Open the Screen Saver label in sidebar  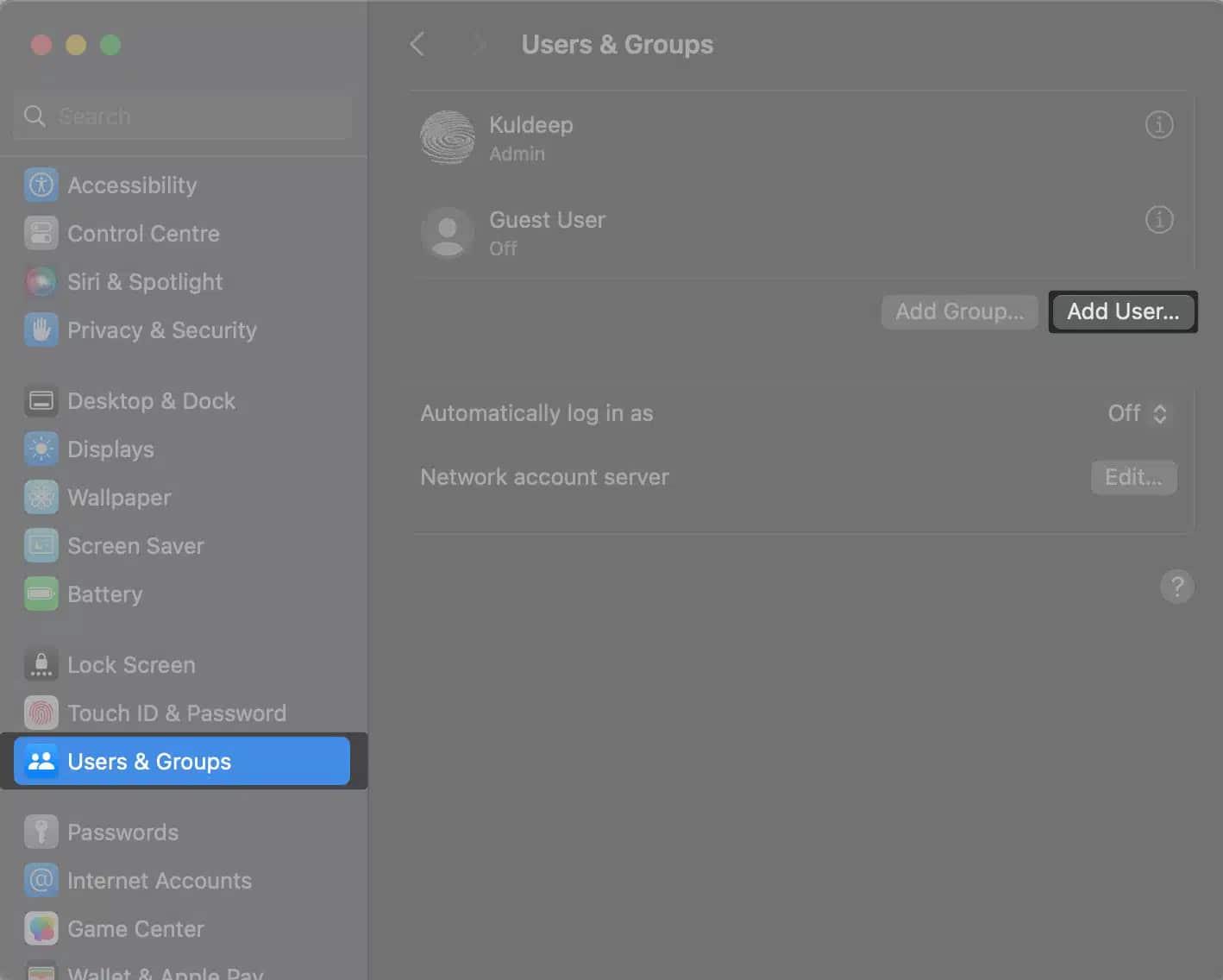pyautogui.click(x=135, y=546)
